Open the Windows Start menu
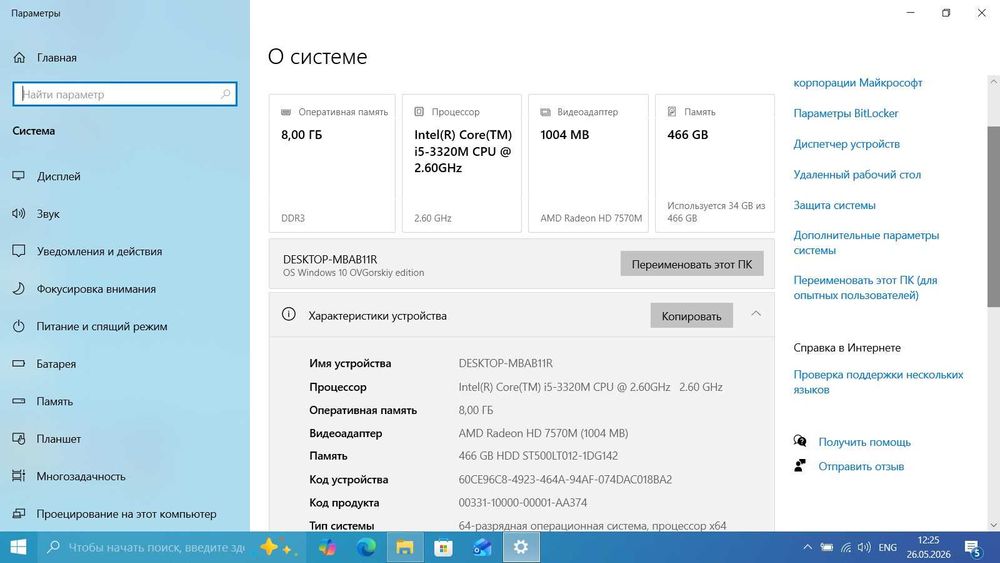The height and width of the screenshot is (563, 1000). click(18, 547)
